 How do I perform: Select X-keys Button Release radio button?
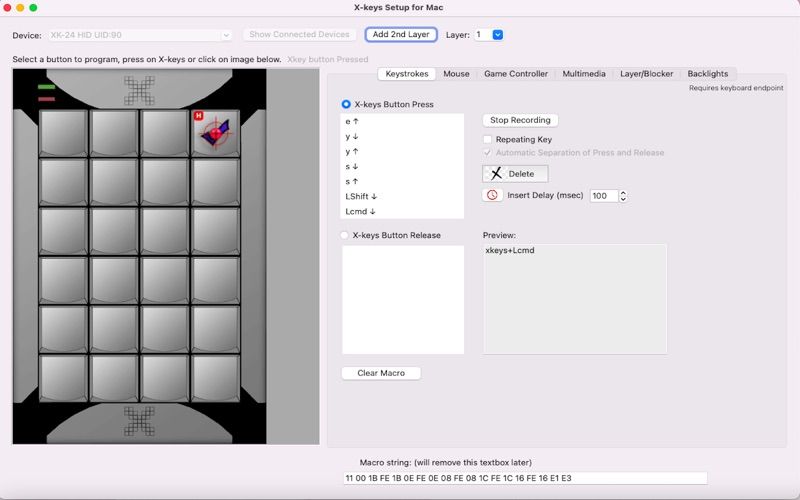pos(344,235)
